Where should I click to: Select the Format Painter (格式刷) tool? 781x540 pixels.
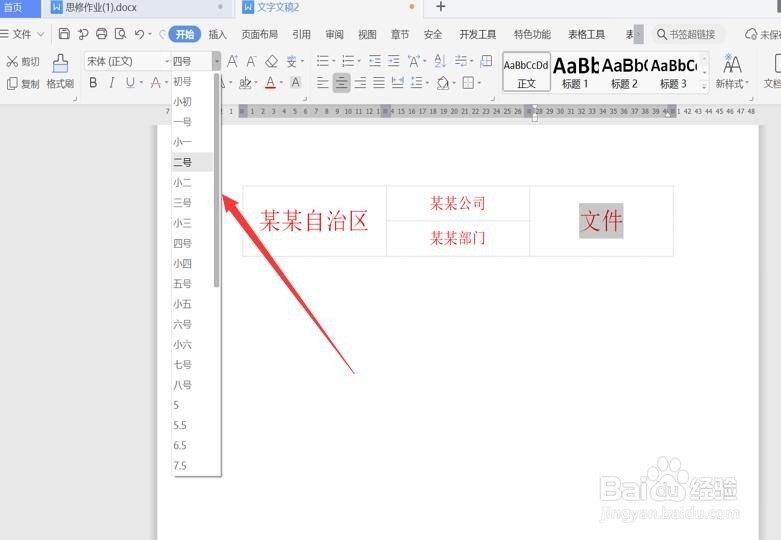point(60,72)
